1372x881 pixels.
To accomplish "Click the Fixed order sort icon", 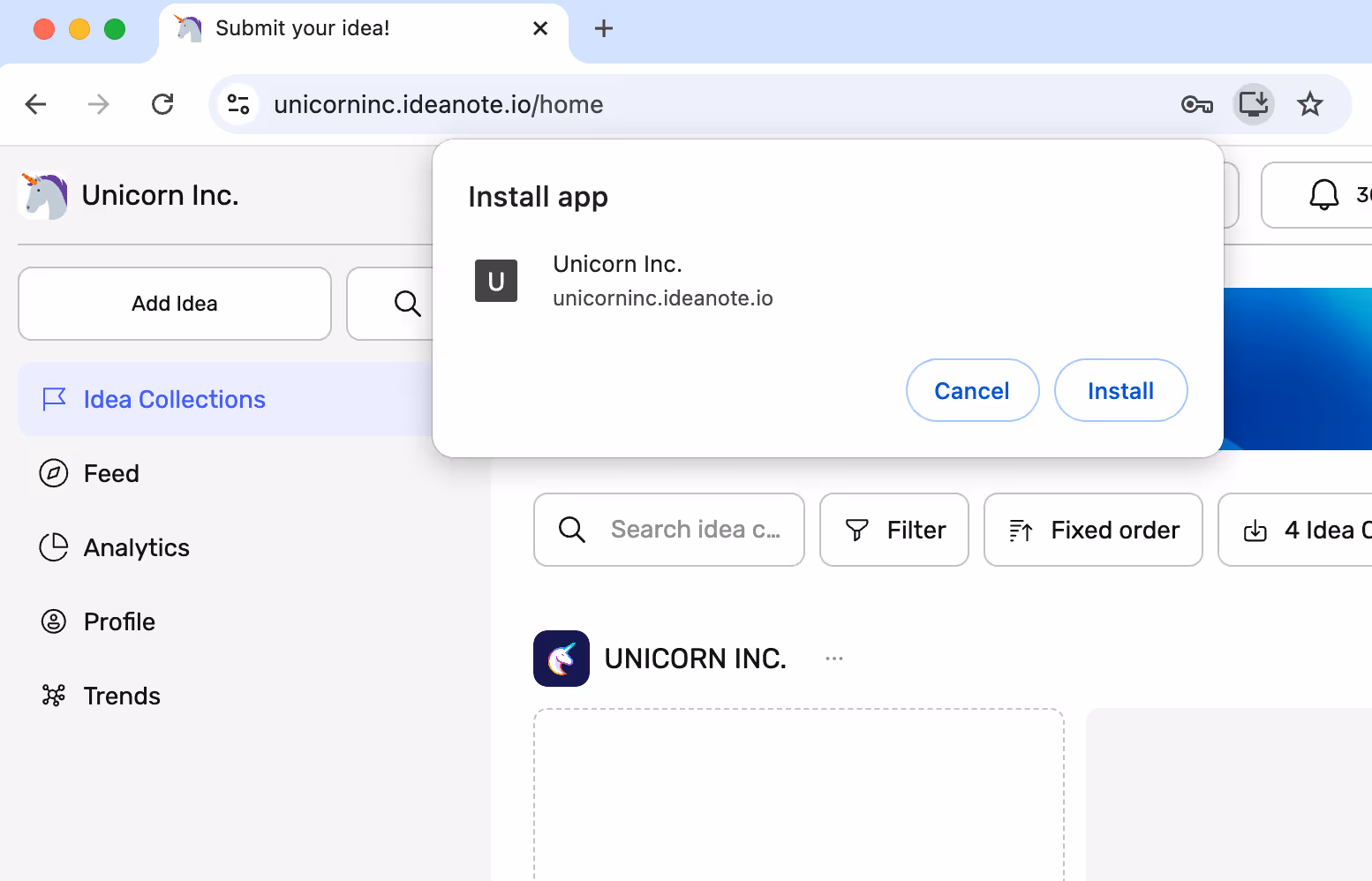I will pyautogui.click(x=1021, y=530).
